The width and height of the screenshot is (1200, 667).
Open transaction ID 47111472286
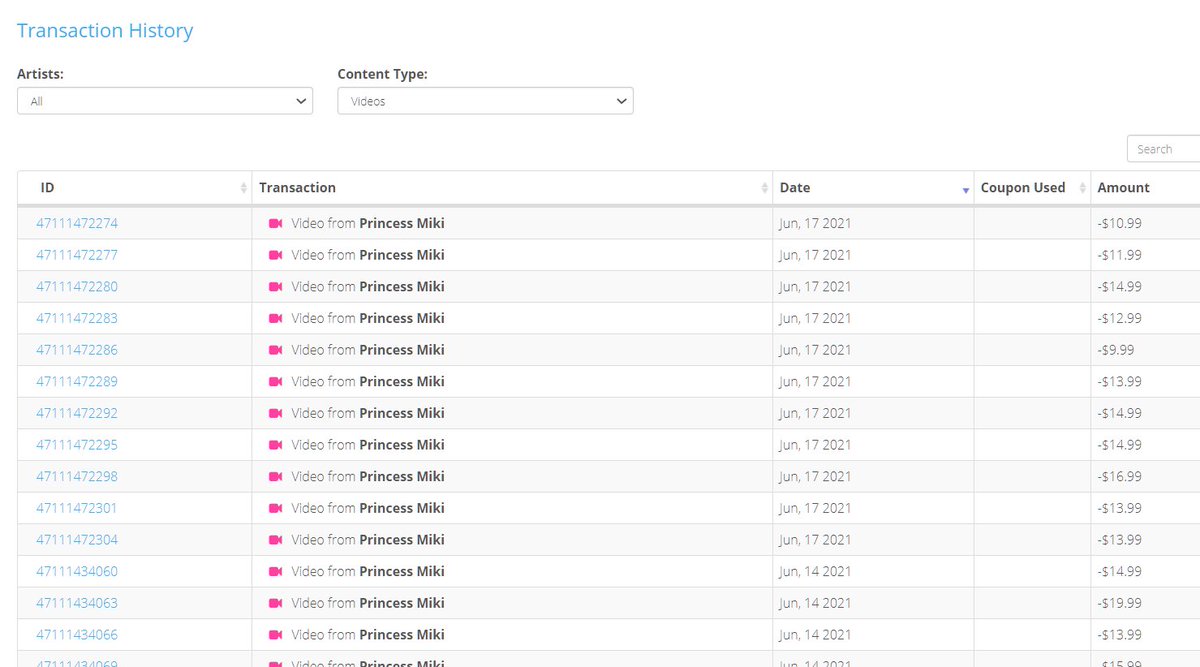(77, 350)
